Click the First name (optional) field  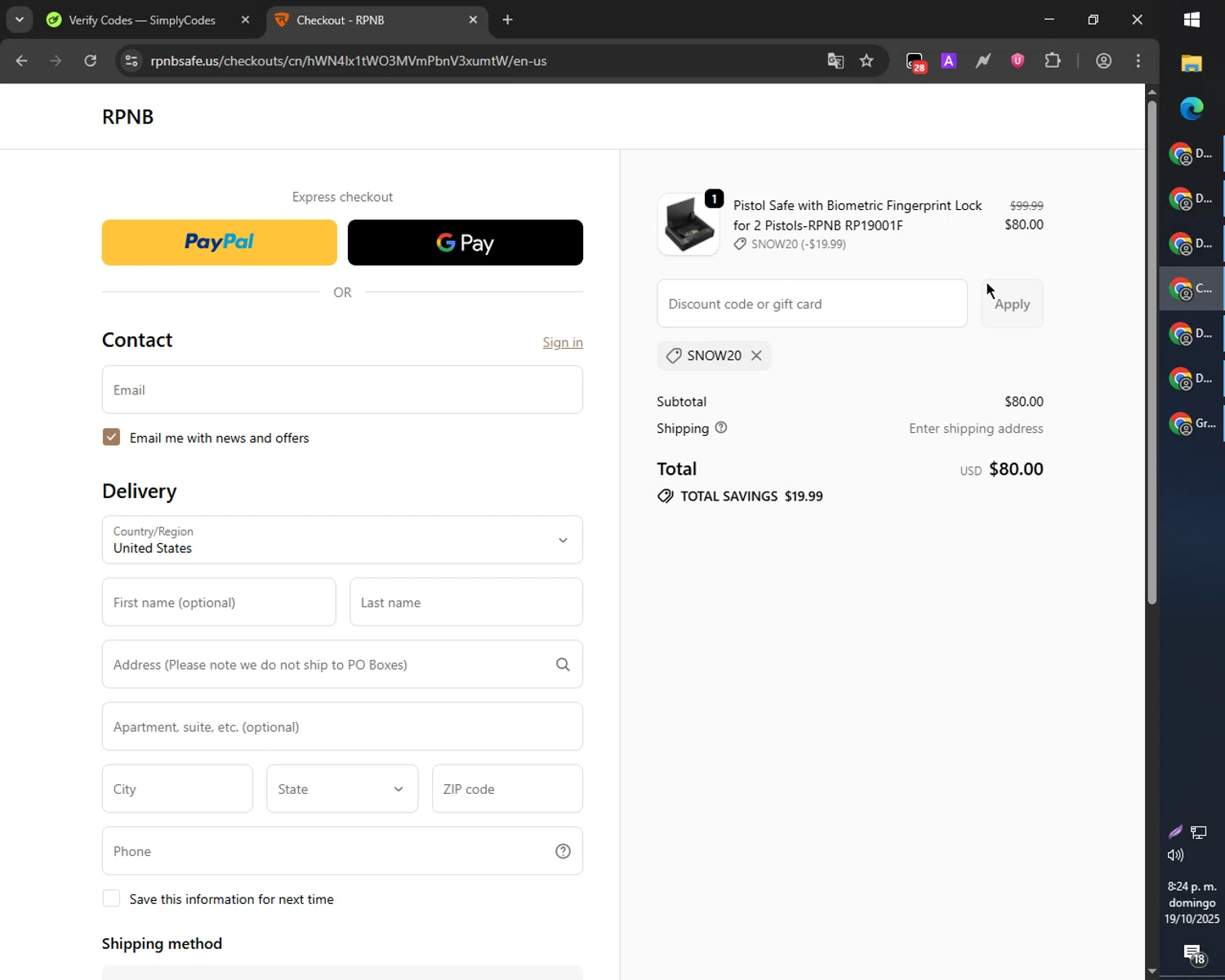point(219,602)
